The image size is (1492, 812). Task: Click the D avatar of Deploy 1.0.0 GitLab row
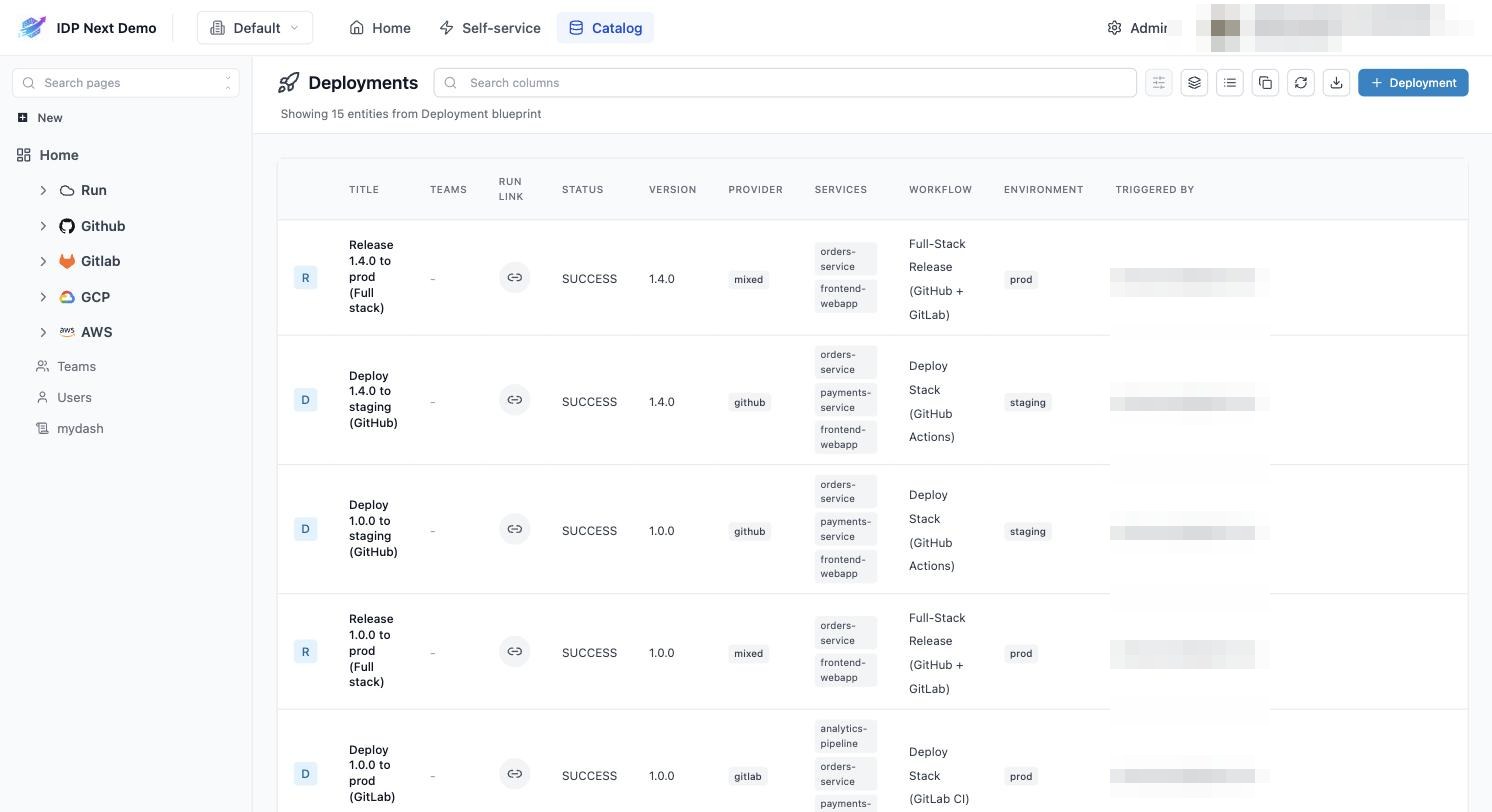pos(305,774)
